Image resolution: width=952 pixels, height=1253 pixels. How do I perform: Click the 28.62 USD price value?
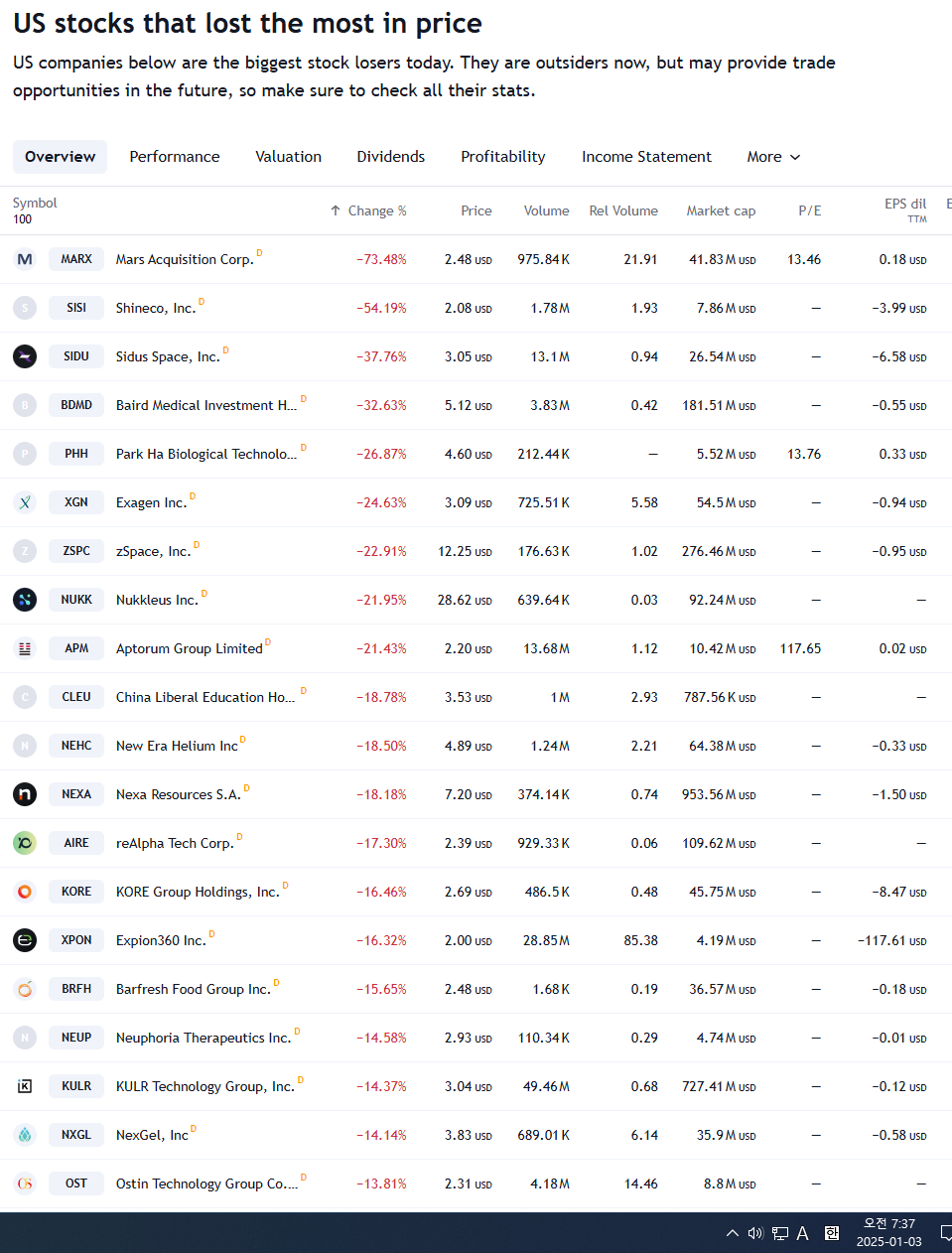[465, 600]
